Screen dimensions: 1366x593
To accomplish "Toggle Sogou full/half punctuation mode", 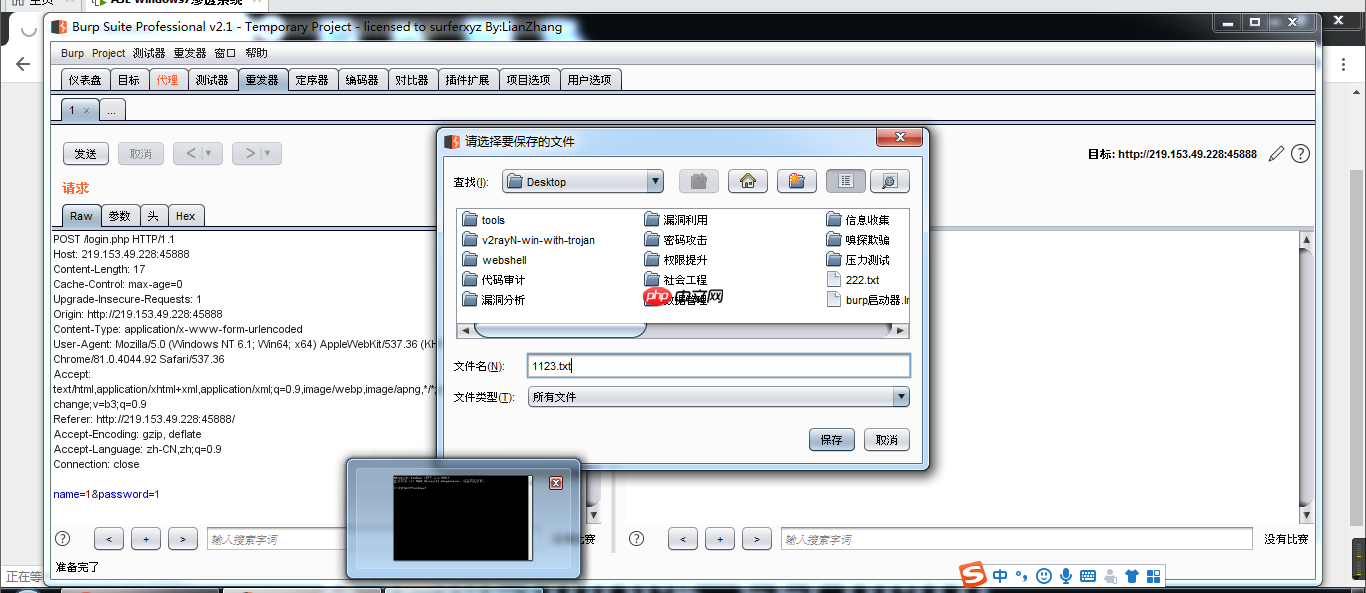I will (x=1020, y=576).
